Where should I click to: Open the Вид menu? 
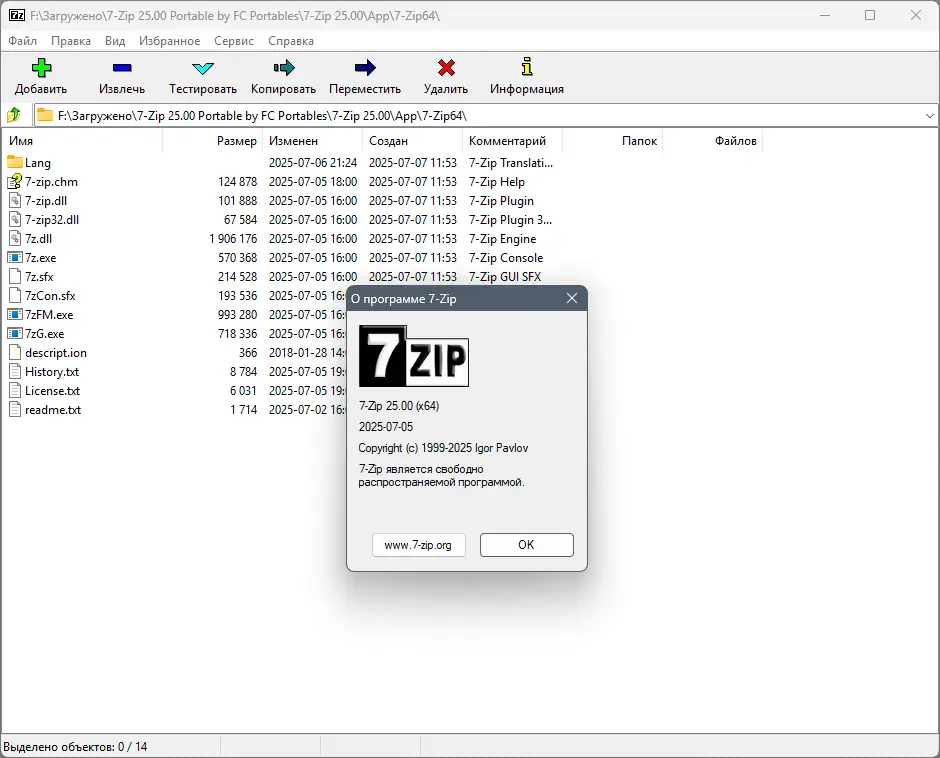pos(115,41)
